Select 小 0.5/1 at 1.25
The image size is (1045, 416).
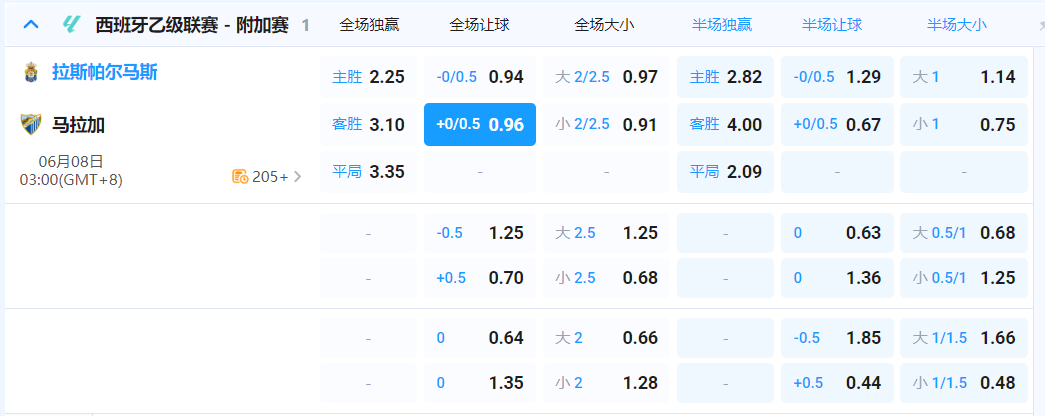(964, 277)
